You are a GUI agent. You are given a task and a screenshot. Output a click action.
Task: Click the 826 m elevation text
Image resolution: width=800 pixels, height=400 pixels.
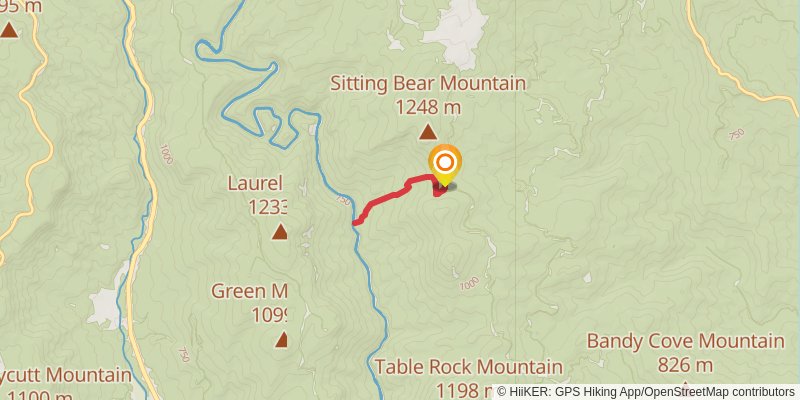pyautogui.click(x=685, y=365)
